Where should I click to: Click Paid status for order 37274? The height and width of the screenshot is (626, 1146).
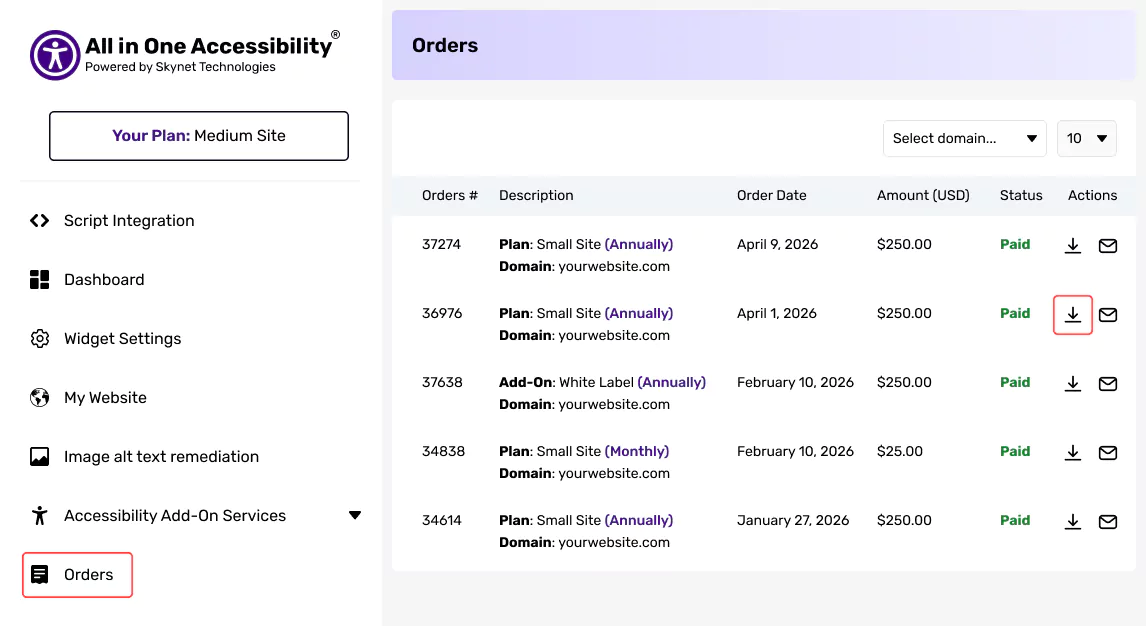(x=1014, y=244)
